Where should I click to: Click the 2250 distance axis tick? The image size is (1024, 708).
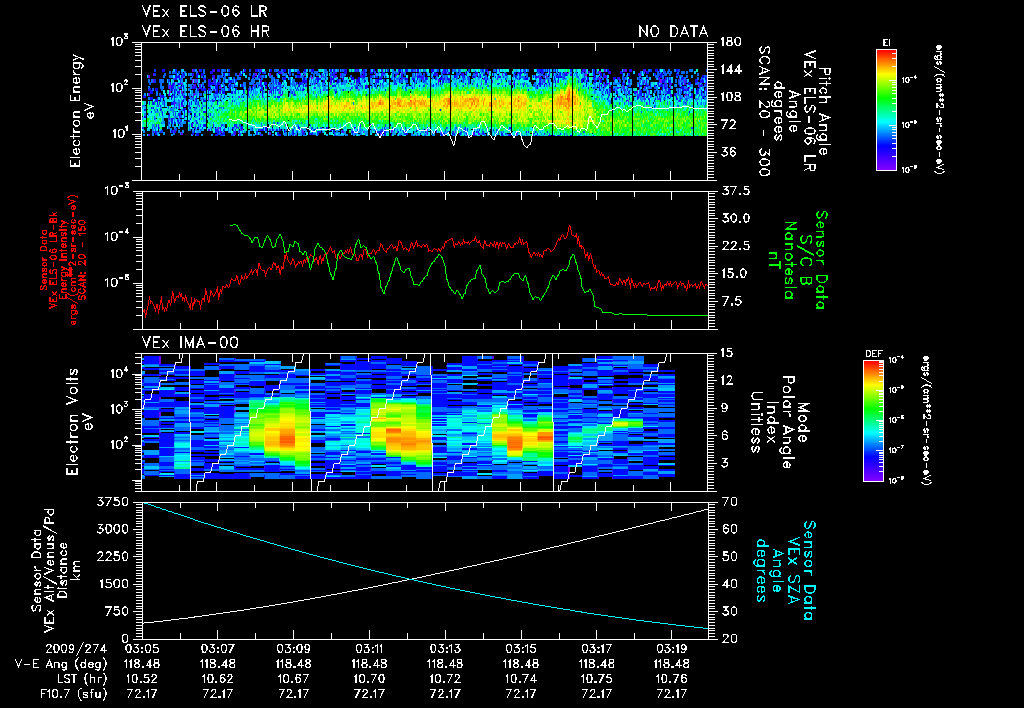[x=112, y=556]
